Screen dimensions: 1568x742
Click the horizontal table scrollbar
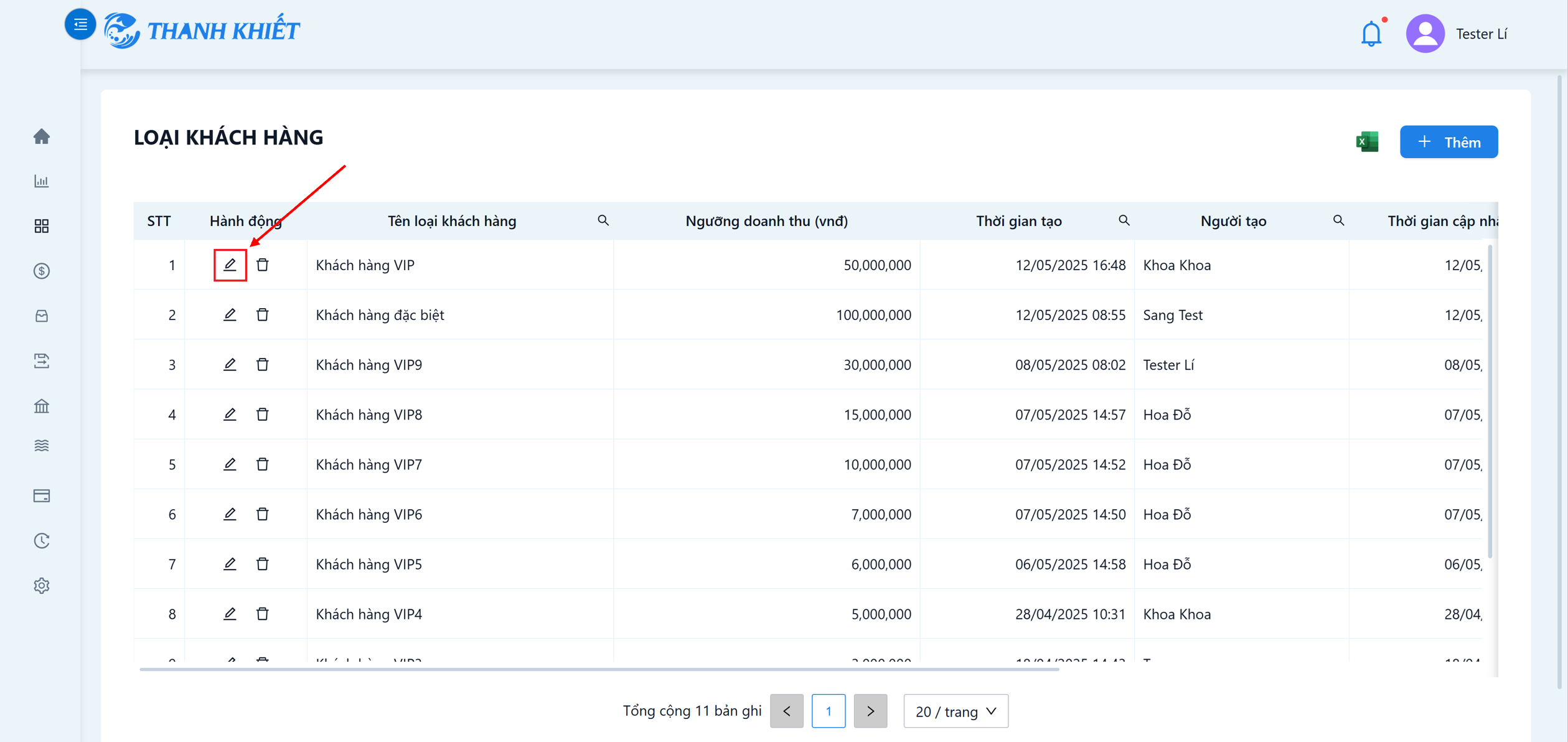click(599, 669)
